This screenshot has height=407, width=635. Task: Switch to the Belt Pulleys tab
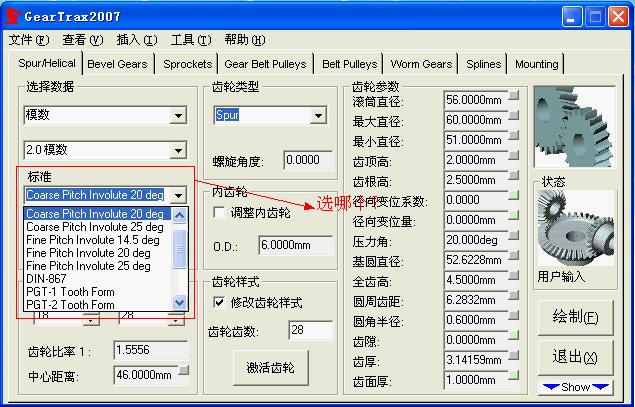pos(349,64)
